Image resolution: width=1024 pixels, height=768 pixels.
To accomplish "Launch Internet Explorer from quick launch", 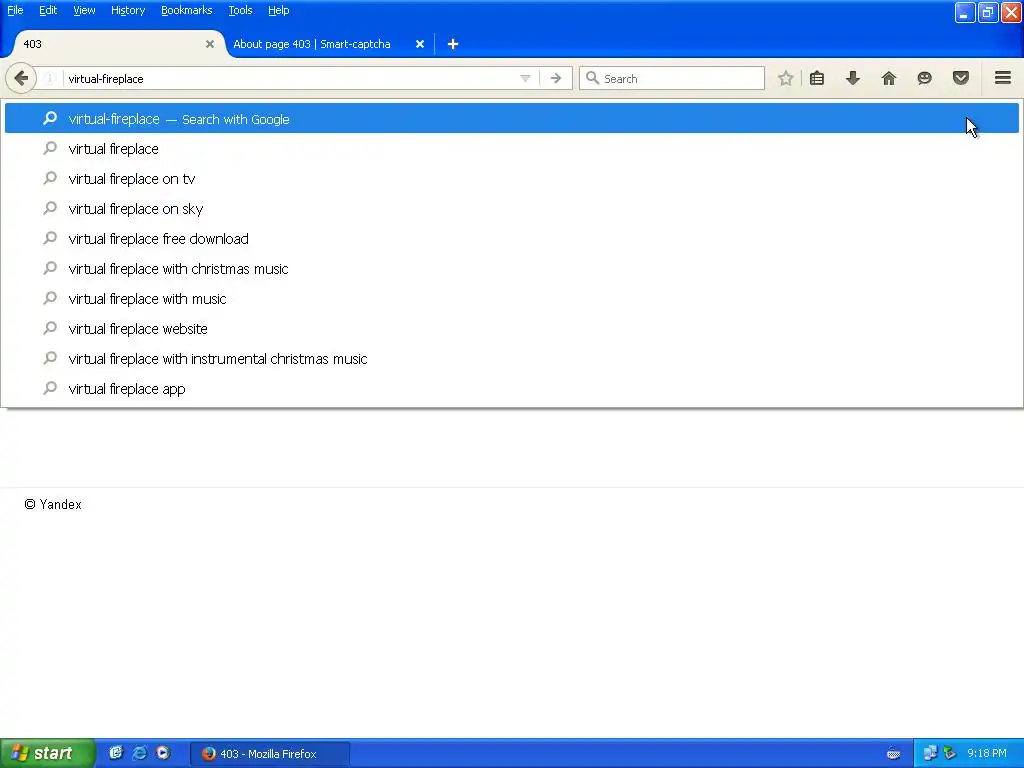I will (139, 753).
